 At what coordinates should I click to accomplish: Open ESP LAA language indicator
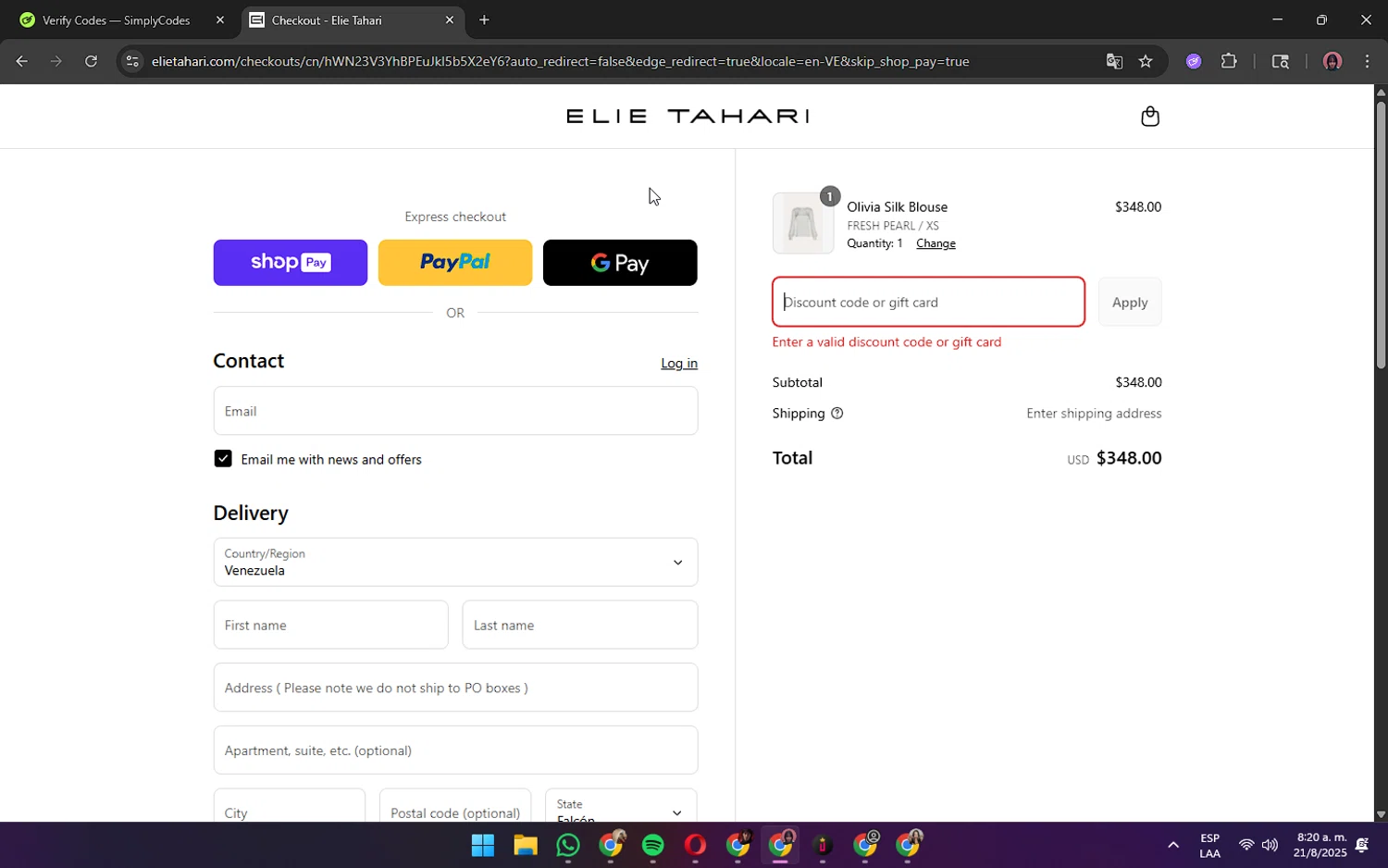[x=1209, y=846]
